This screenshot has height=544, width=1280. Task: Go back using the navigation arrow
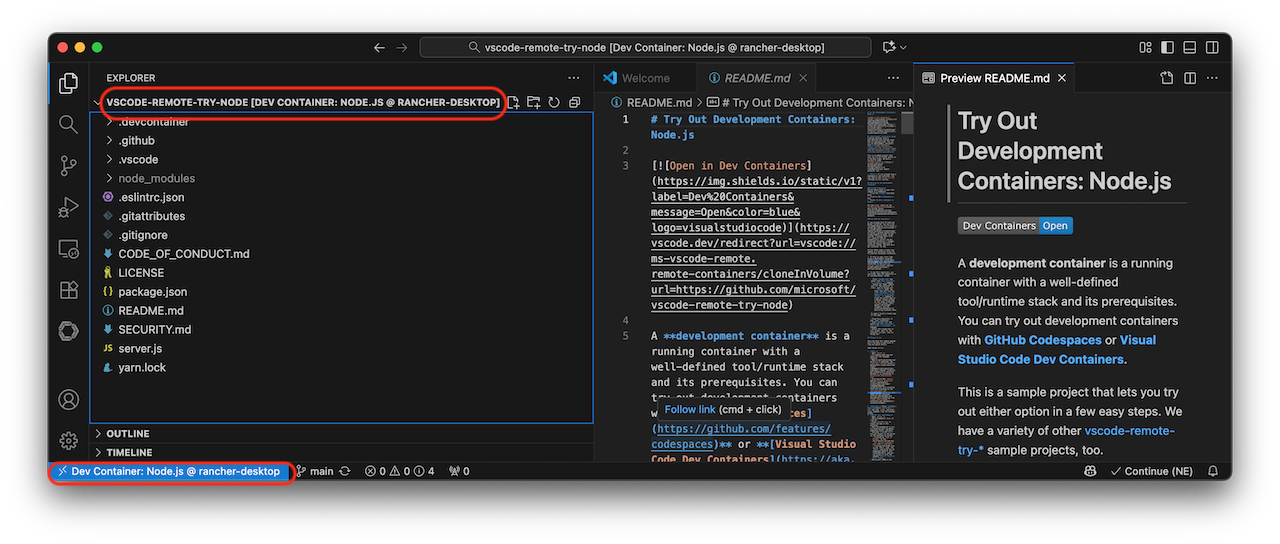coord(379,47)
